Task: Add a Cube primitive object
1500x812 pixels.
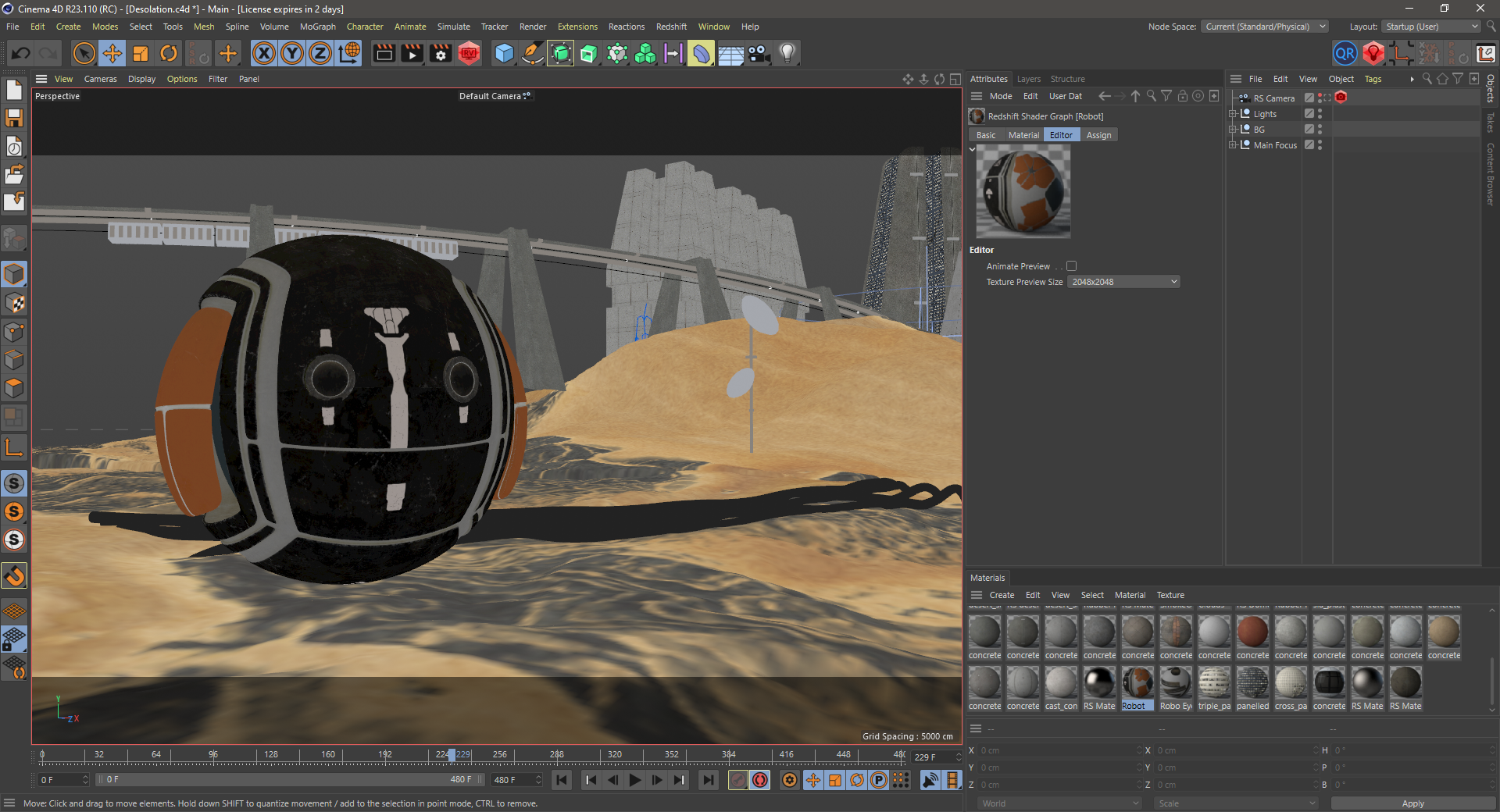Action: coord(505,54)
